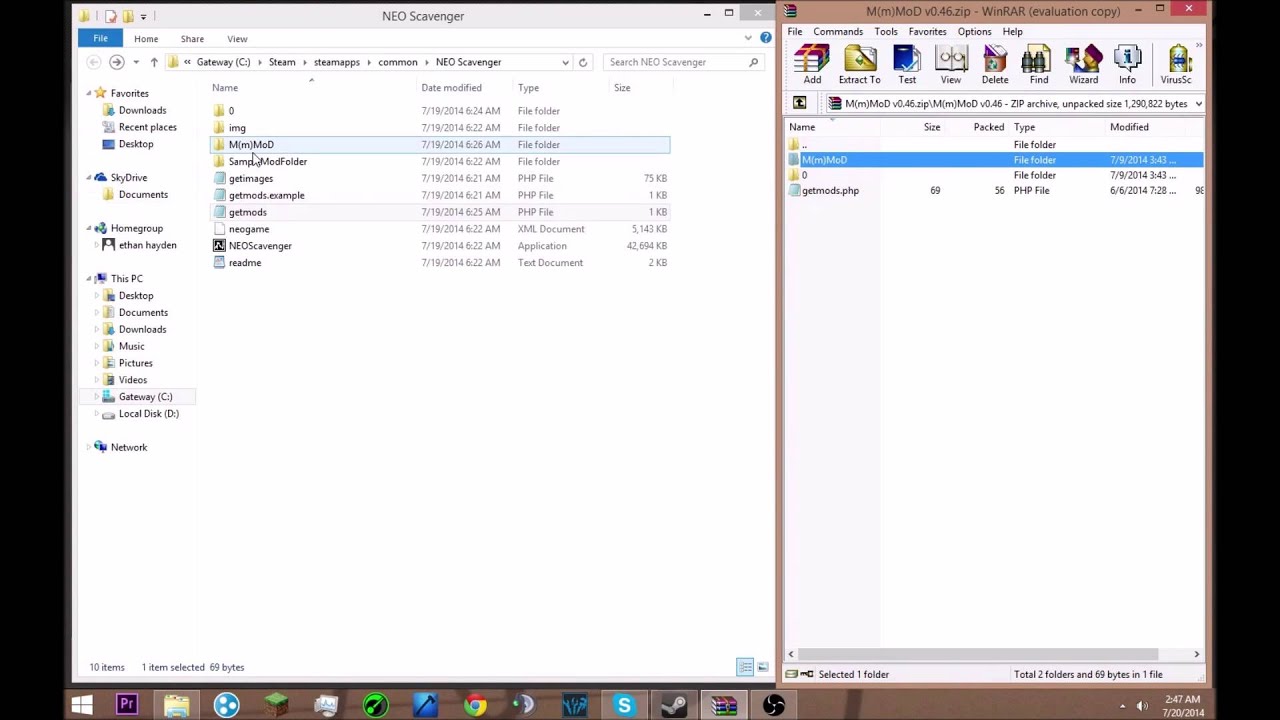Open Google Chrome from the taskbar

(x=475, y=706)
